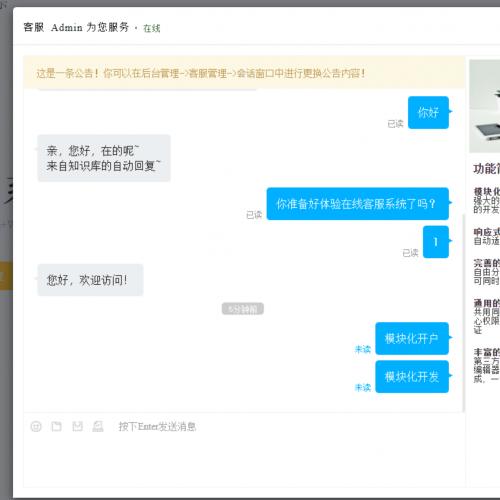
Task: Open the emoji picker icon
Action: coord(36,426)
